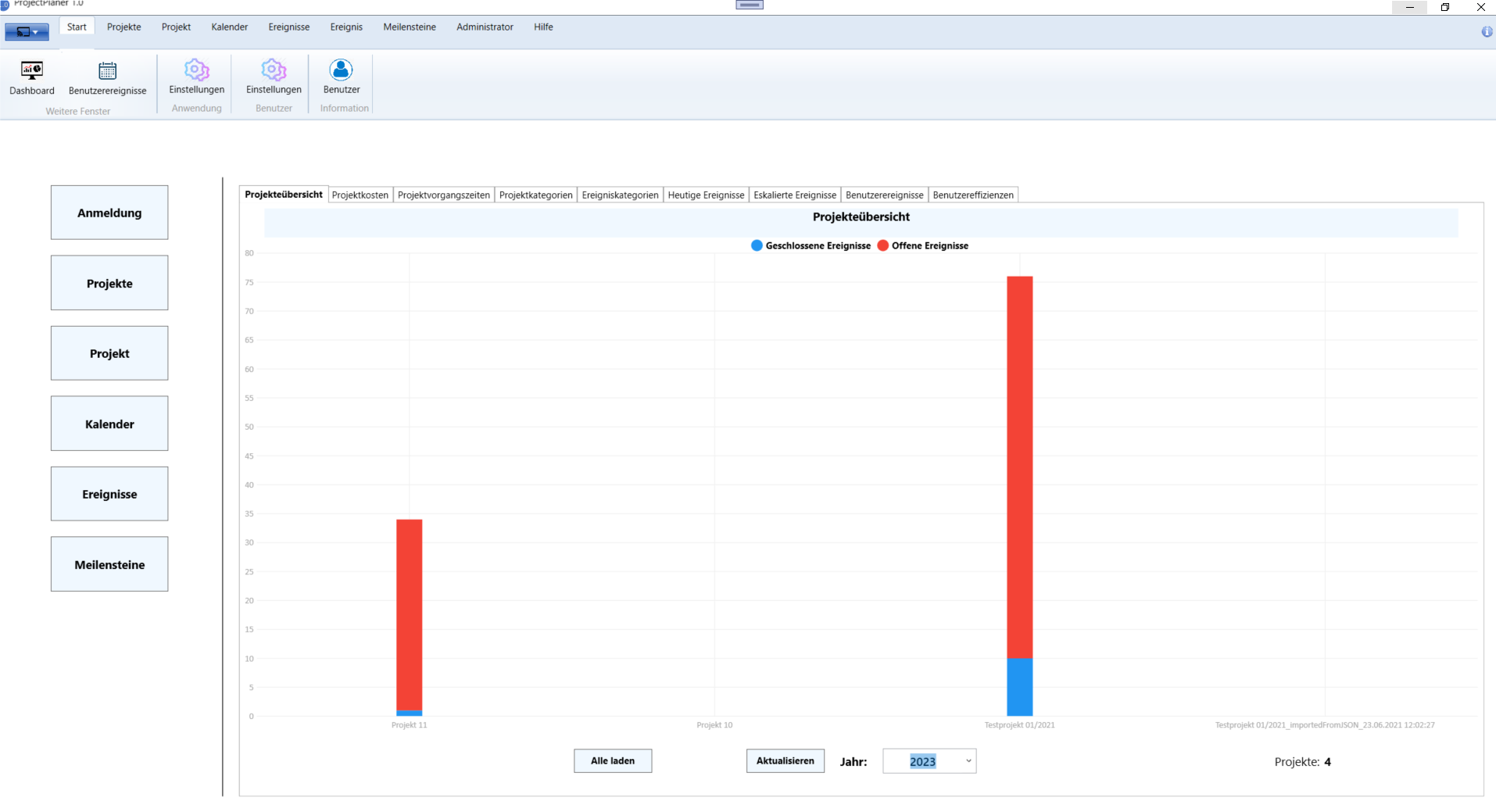This screenshot has height=812, width=1496.
Task: Click the Anmeldung side button
Action: coord(109,213)
